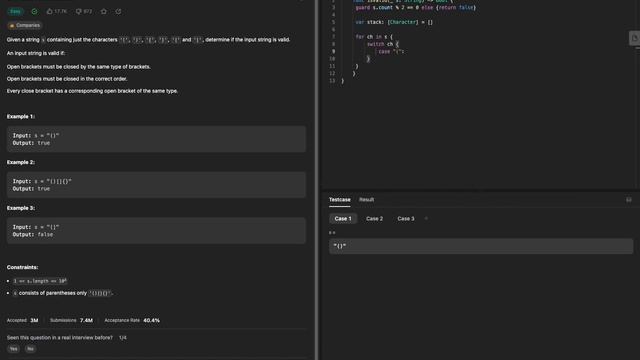This screenshot has height=360, width=640.
Task: Click Example 2 code block
Action: (156, 185)
